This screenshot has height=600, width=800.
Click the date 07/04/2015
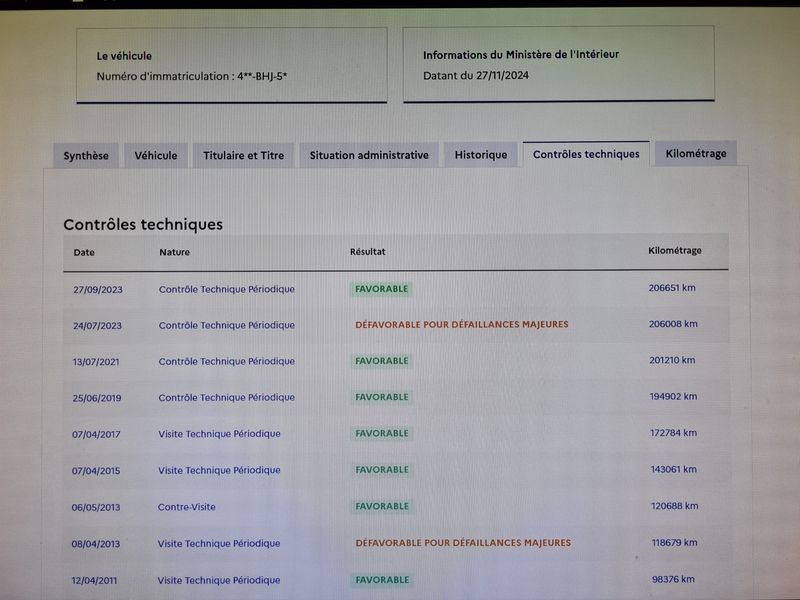click(x=96, y=471)
